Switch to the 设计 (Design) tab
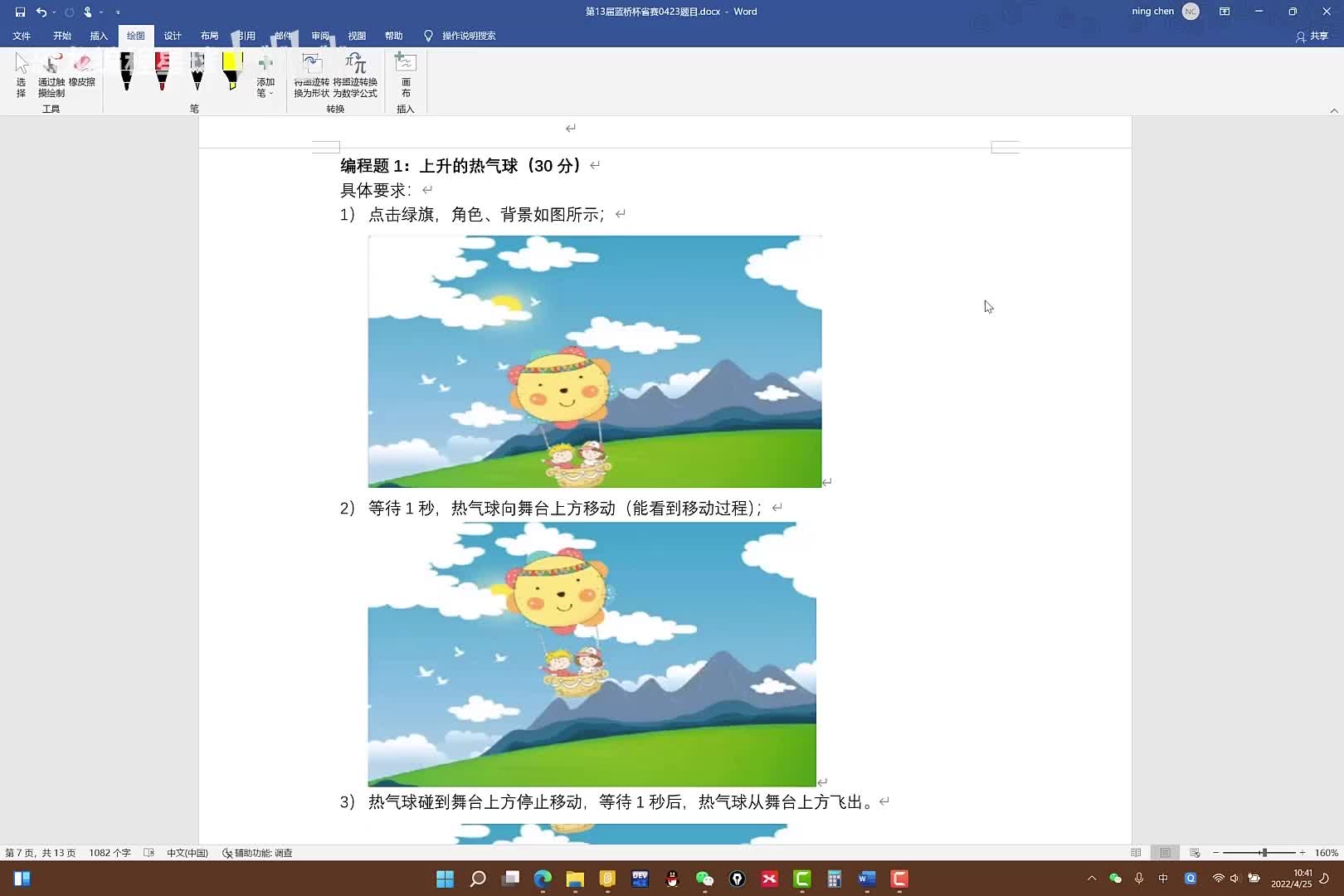This screenshot has height=896, width=1344. (x=173, y=36)
